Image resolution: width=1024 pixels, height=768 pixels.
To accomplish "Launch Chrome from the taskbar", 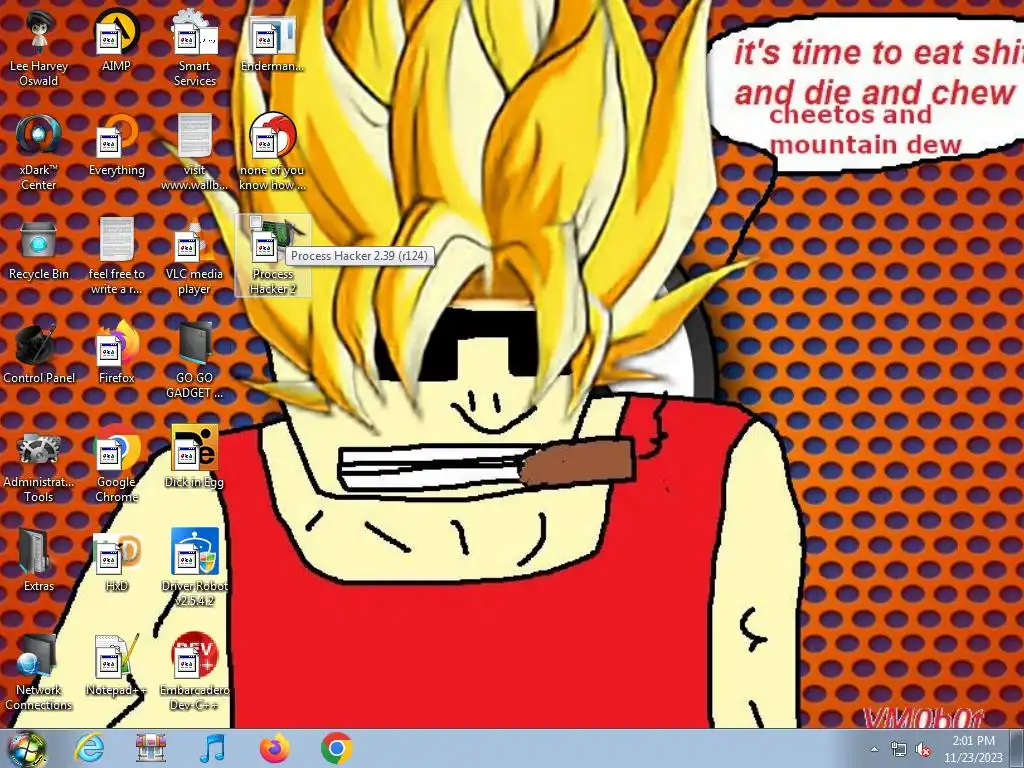I will click(336, 748).
